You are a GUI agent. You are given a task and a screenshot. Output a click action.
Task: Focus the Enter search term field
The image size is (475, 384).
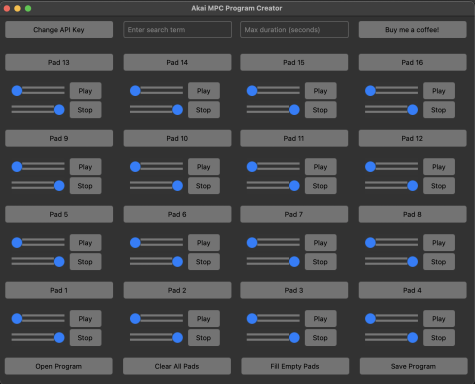[177, 30]
